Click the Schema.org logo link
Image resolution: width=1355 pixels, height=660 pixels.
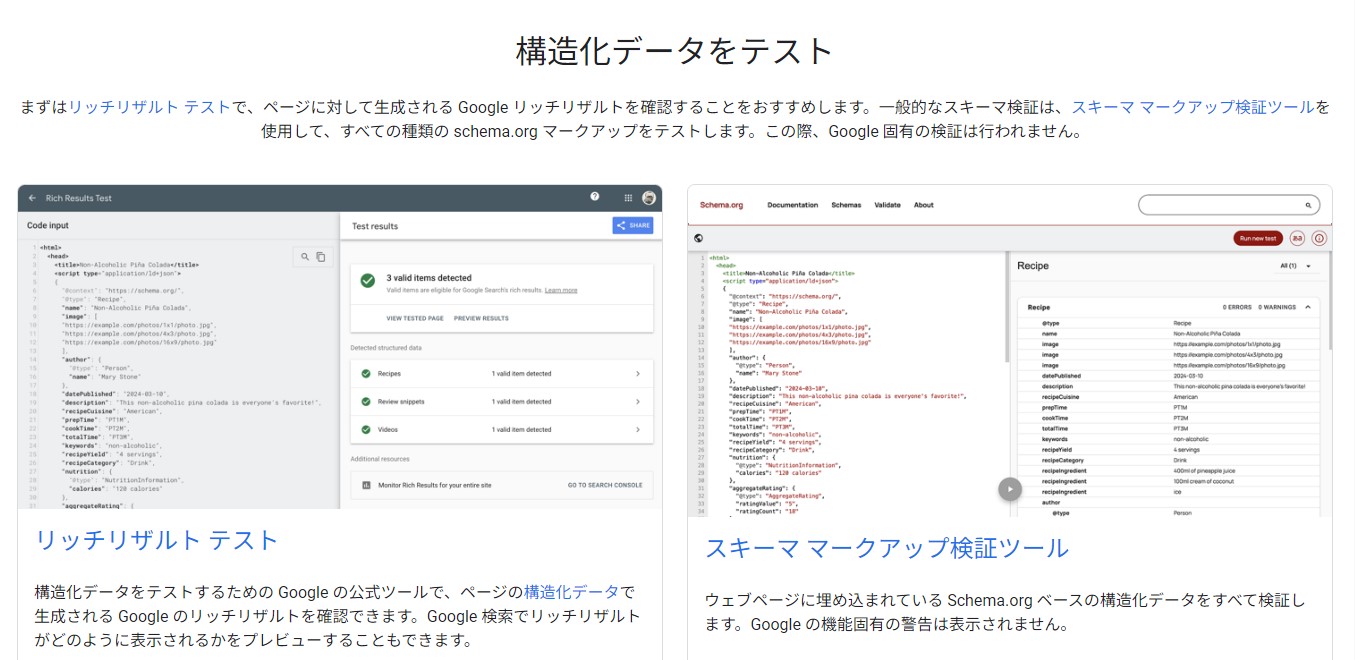click(721, 205)
